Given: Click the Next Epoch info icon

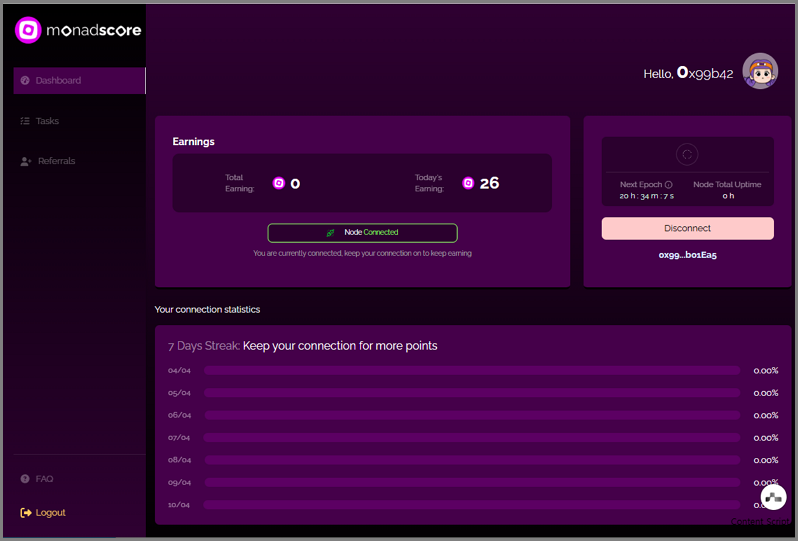Looking at the screenshot, I should (668, 185).
